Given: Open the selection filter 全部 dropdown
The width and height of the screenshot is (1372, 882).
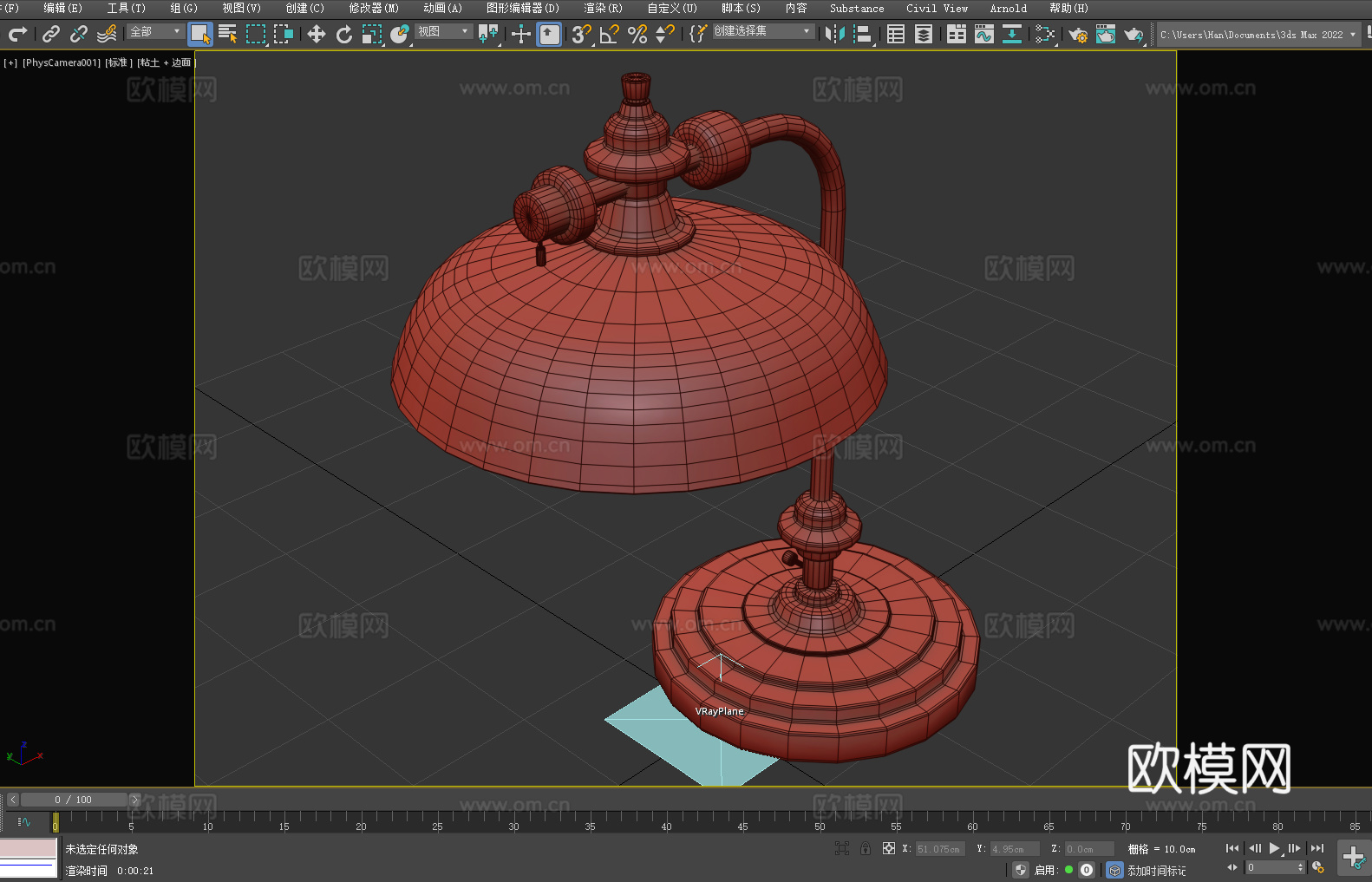Looking at the screenshot, I should tap(156, 31).
